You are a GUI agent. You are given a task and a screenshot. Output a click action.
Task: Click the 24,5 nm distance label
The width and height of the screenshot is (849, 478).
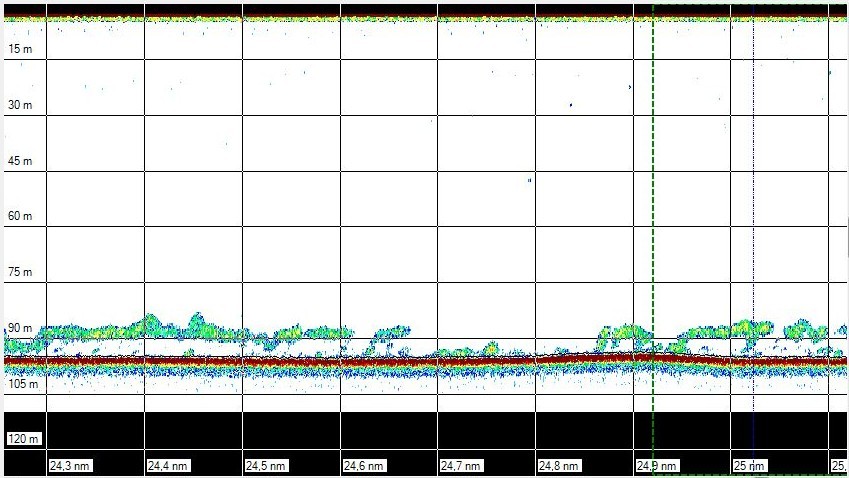pyautogui.click(x=266, y=466)
